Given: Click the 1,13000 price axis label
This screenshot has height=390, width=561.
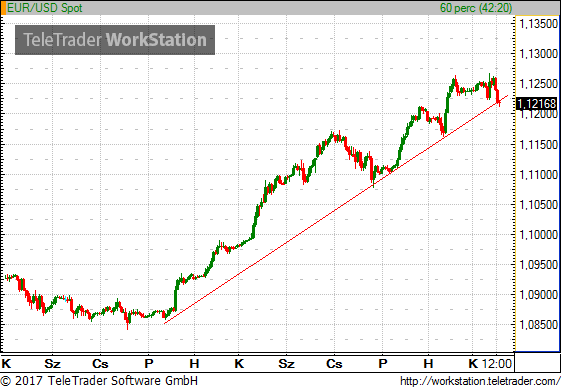Looking at the screenshot, I should click(x=538, y=54).
